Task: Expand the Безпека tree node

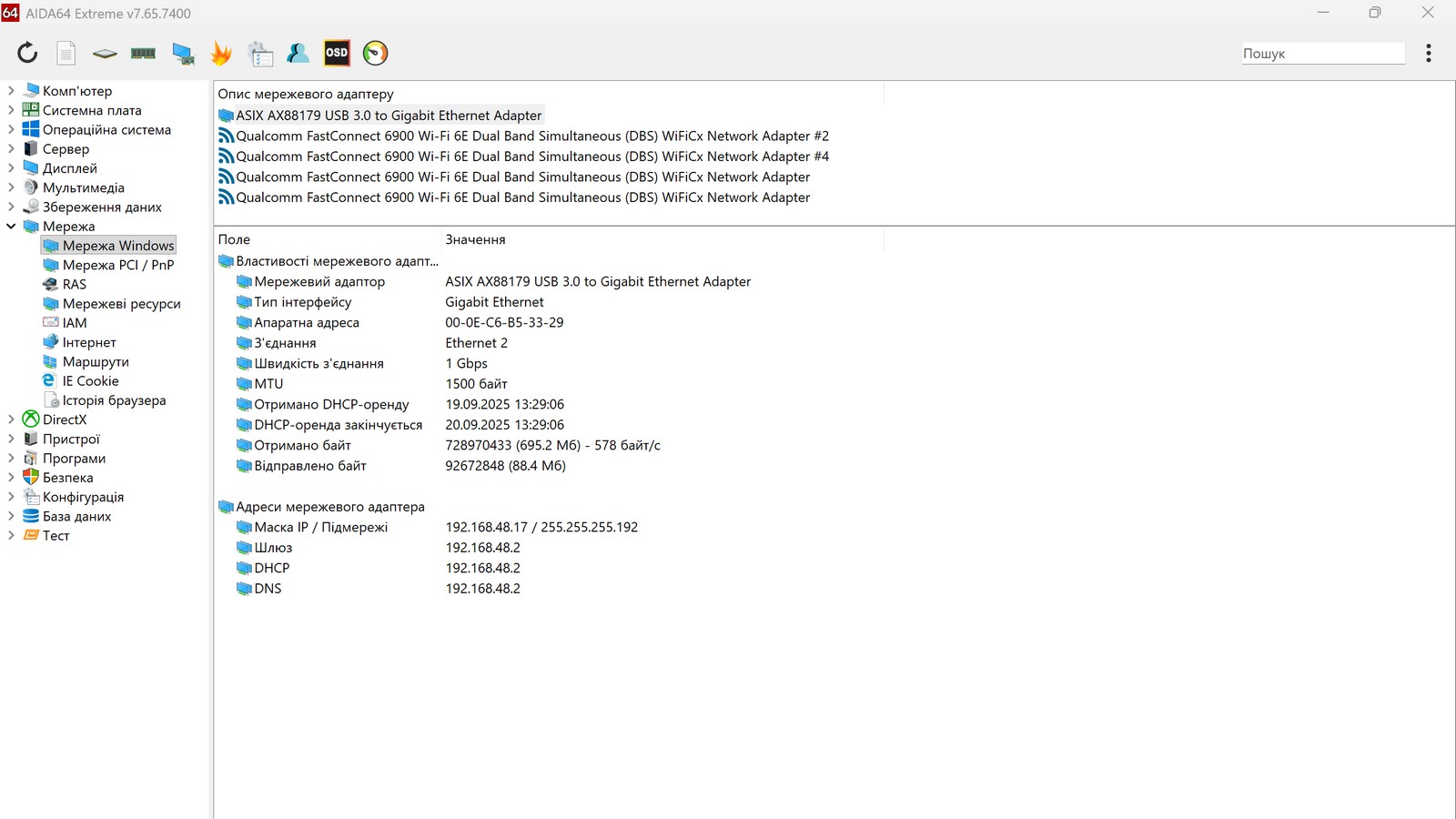Action: pos(11,478)
